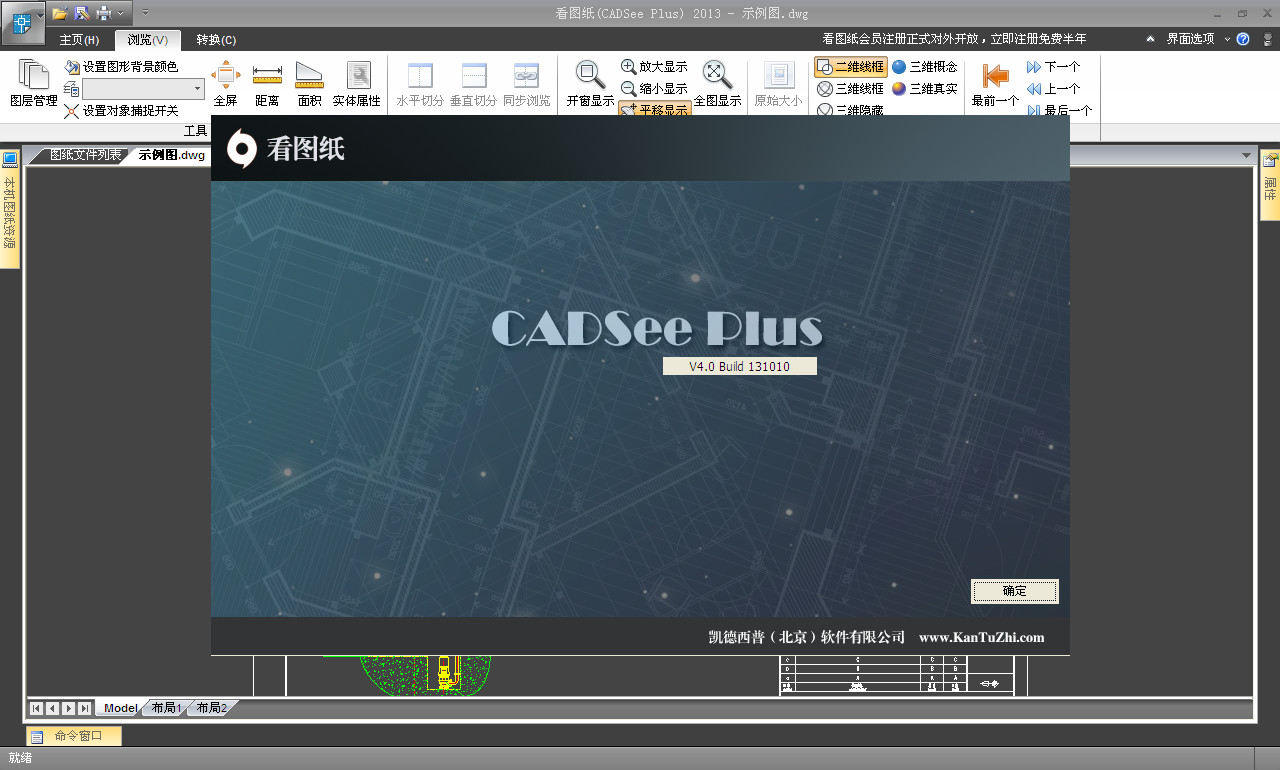Click the V4.0 Build 131010 version label

739,366
